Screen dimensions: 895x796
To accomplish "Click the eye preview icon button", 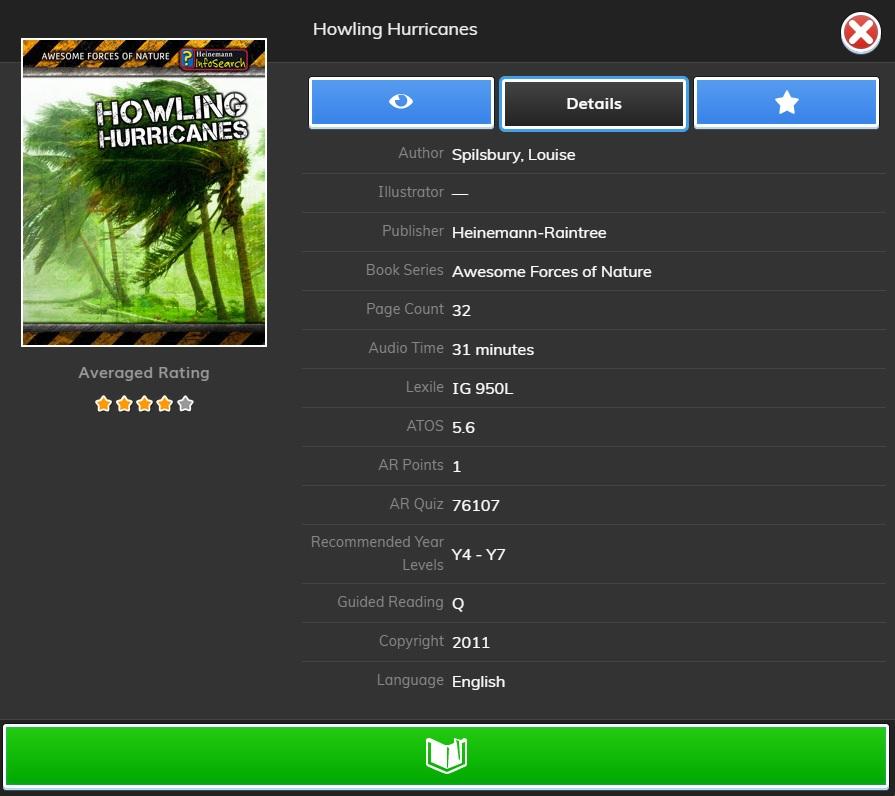I will 401,103.
